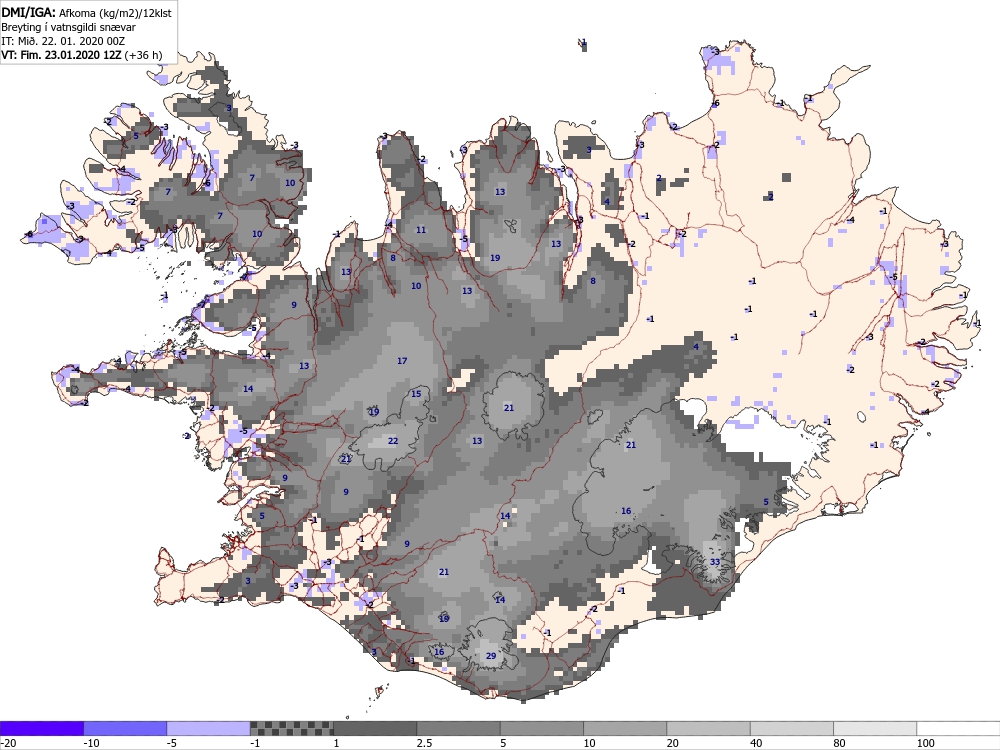Click the checkered legend swatch between -1 and 1
This screenshot has height=750, width=1000.
tap(291, 728)
